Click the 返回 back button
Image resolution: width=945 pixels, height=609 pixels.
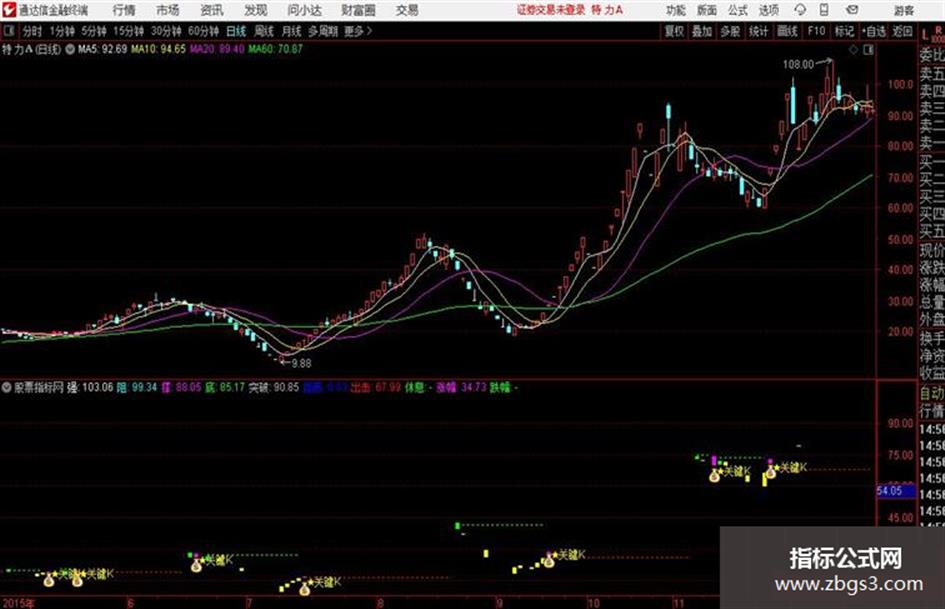coord(902,31)
